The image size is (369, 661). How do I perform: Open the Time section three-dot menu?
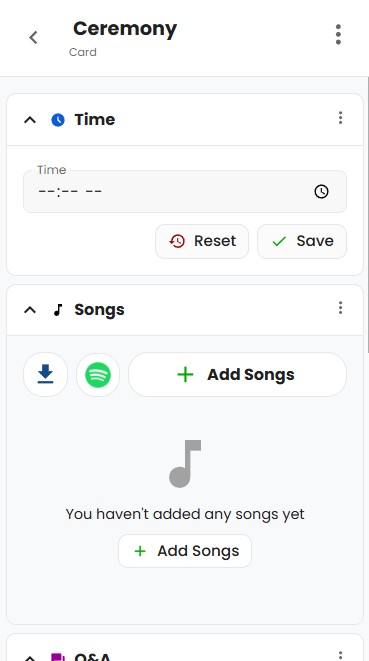point(340,118)
